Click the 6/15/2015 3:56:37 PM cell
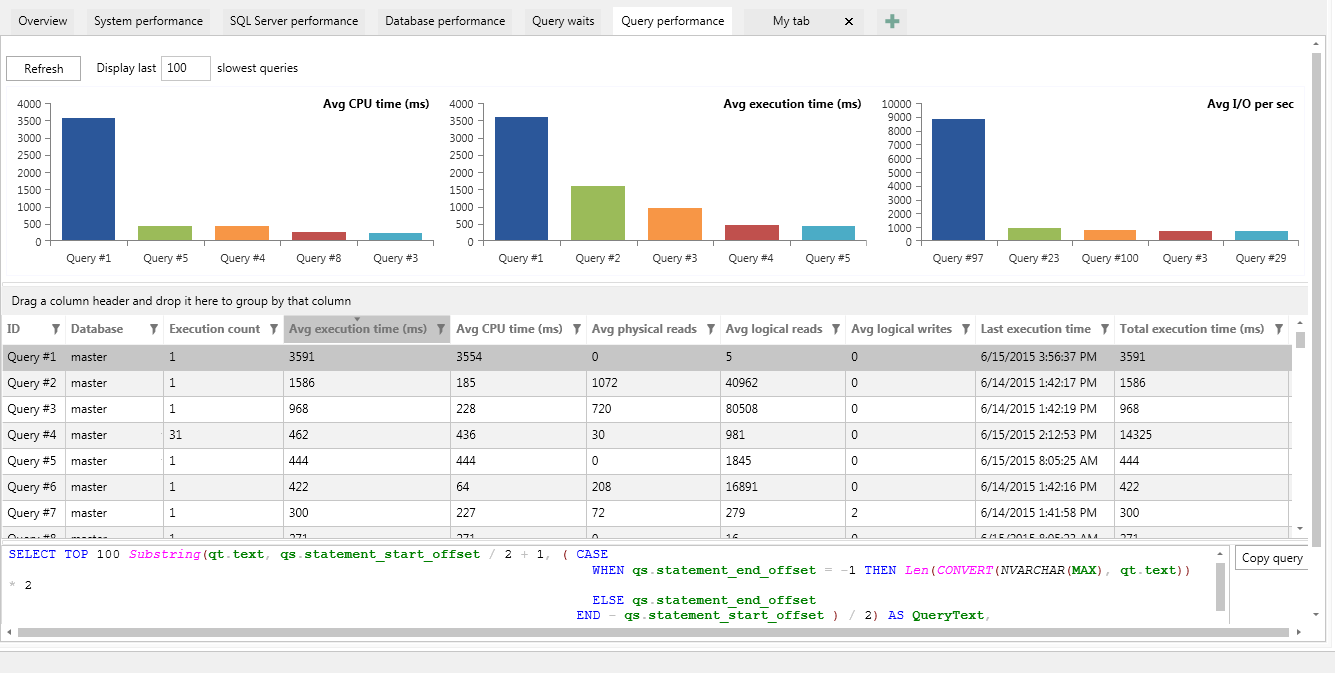Image resolution: width=1335 pixels, height=673 pixels. point(1045,357)
